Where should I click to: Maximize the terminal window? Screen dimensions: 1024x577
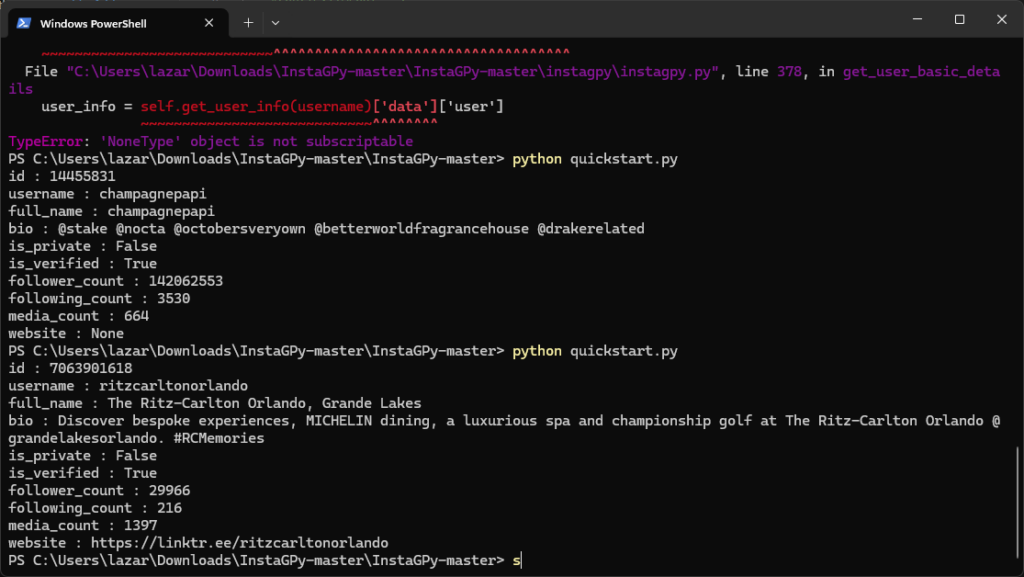click(x=959, y=20)
